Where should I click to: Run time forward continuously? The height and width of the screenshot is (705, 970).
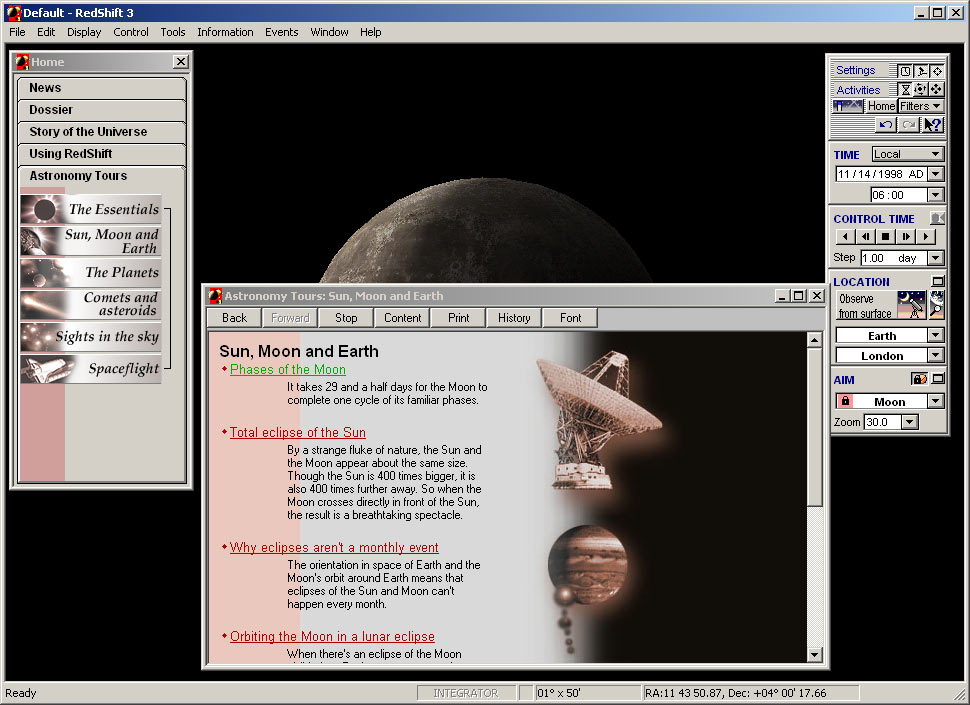(926, 236)
